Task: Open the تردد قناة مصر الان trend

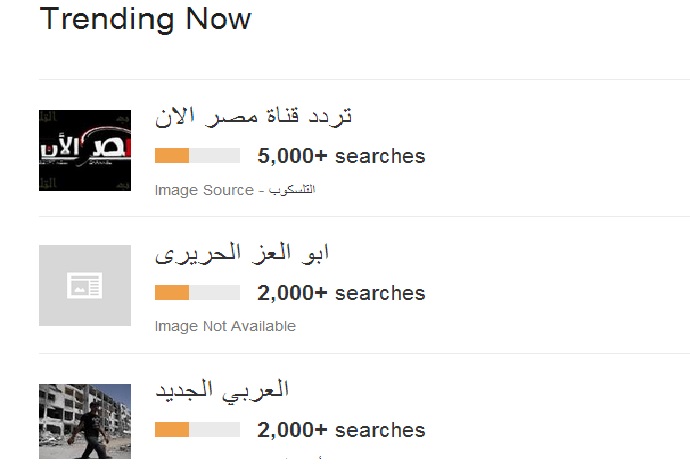Action: [254, 116]
